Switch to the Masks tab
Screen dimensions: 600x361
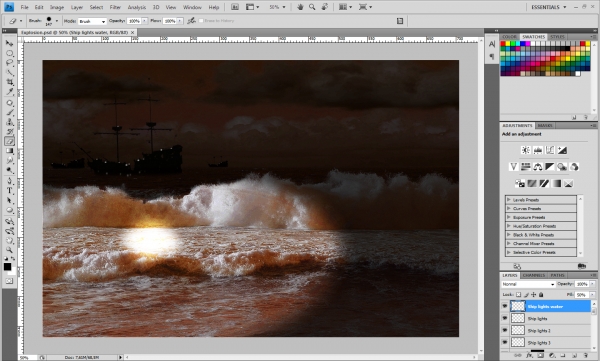tap(545, 126)
